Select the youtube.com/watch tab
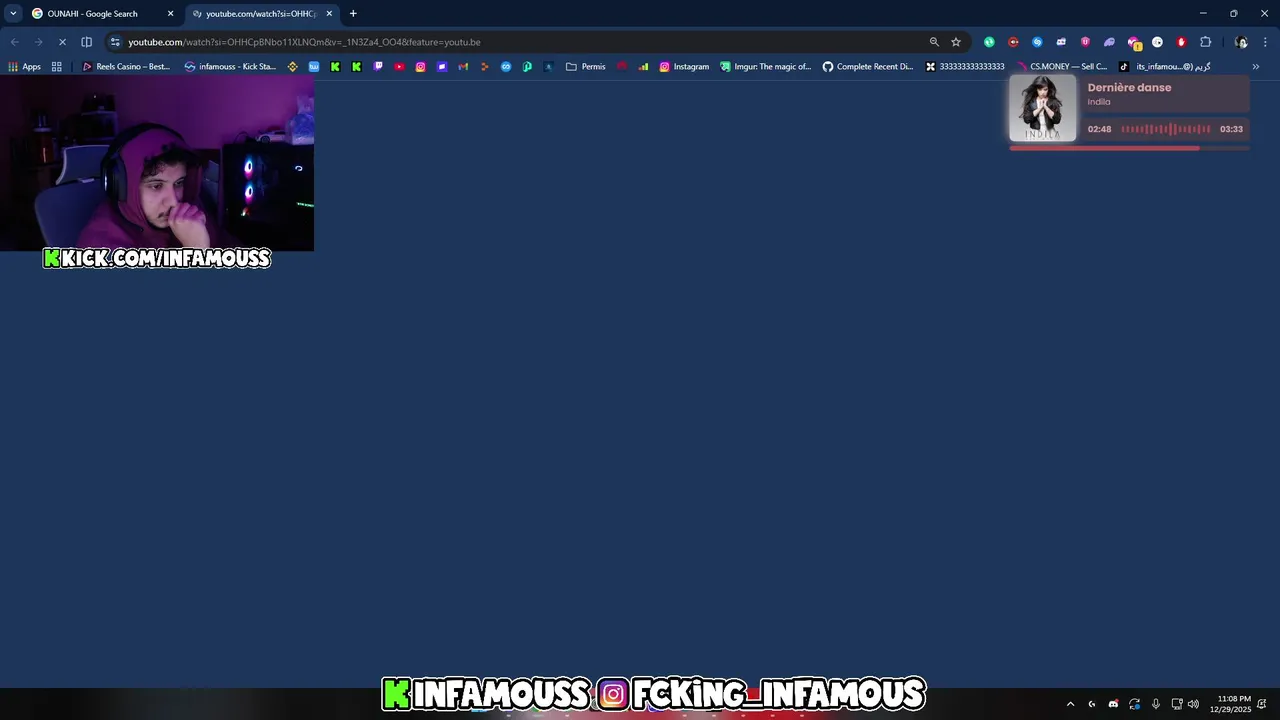The width and height of the screenshot is (1280, 720). coord(260,14)
